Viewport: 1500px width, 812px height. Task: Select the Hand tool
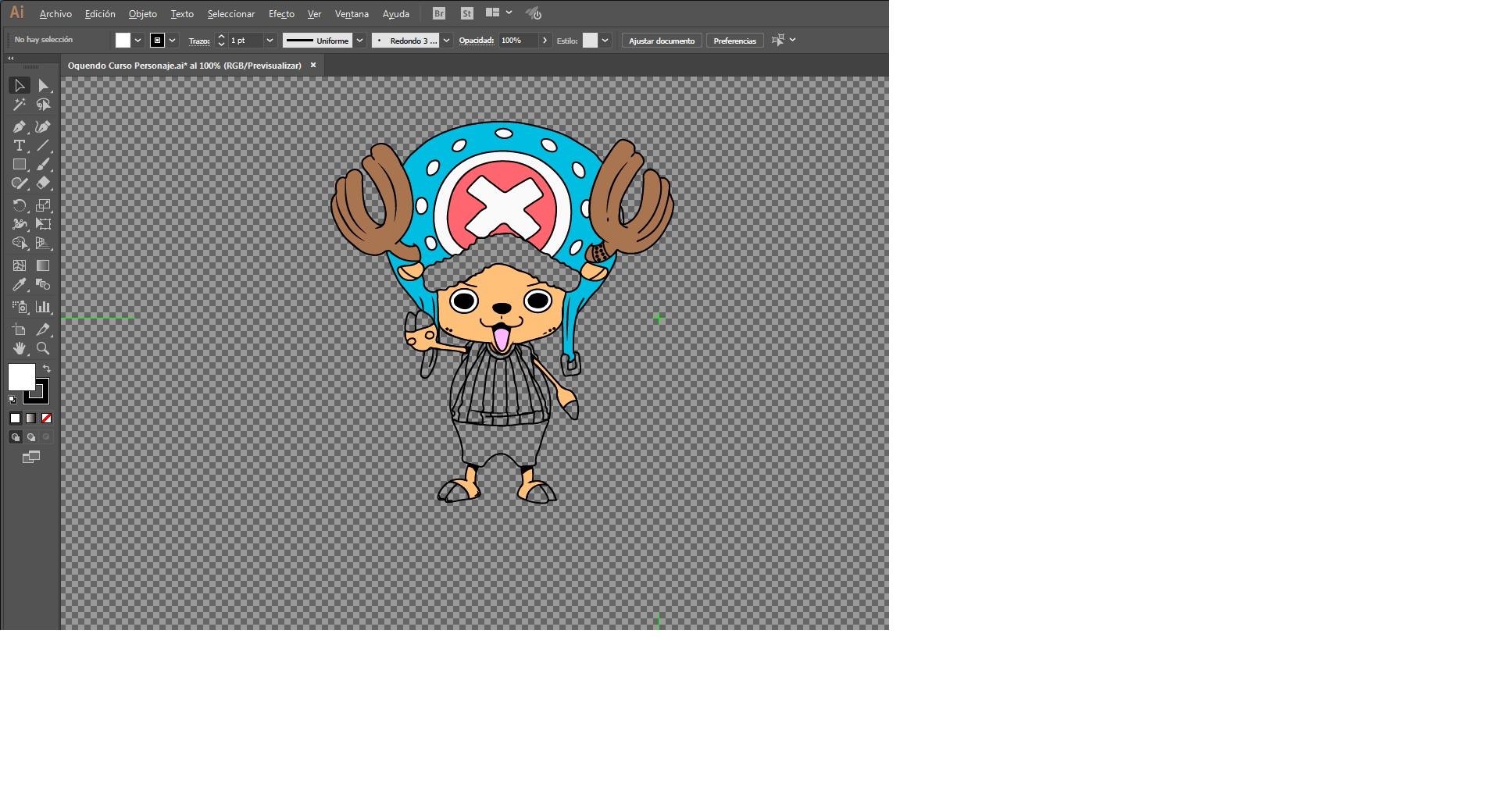point(20,348)
